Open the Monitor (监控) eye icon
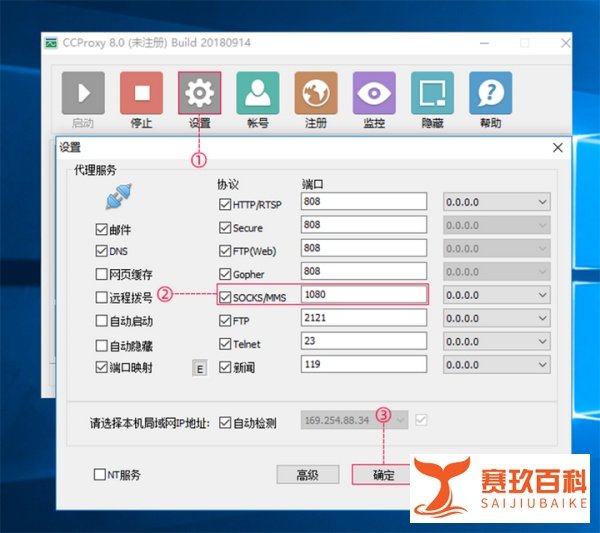The height and width of the screenshot is (533, 600). 374,93
